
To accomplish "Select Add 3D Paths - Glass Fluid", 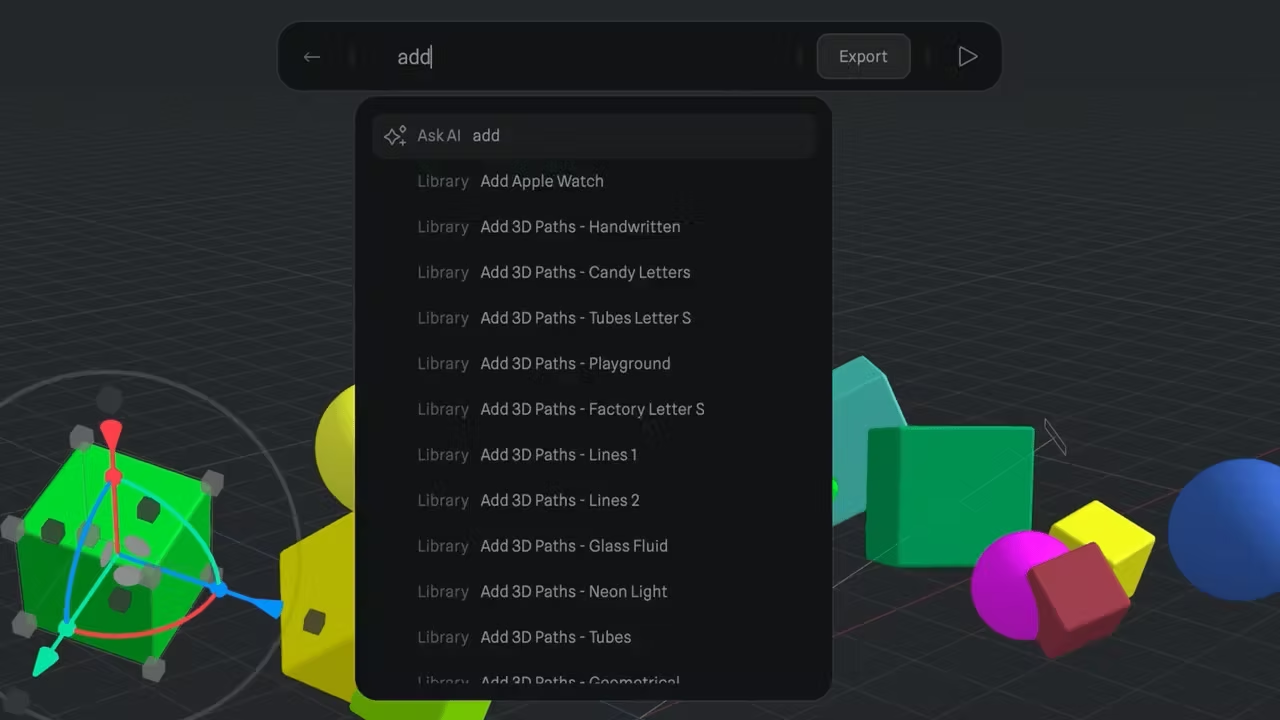I will point(574,546).
